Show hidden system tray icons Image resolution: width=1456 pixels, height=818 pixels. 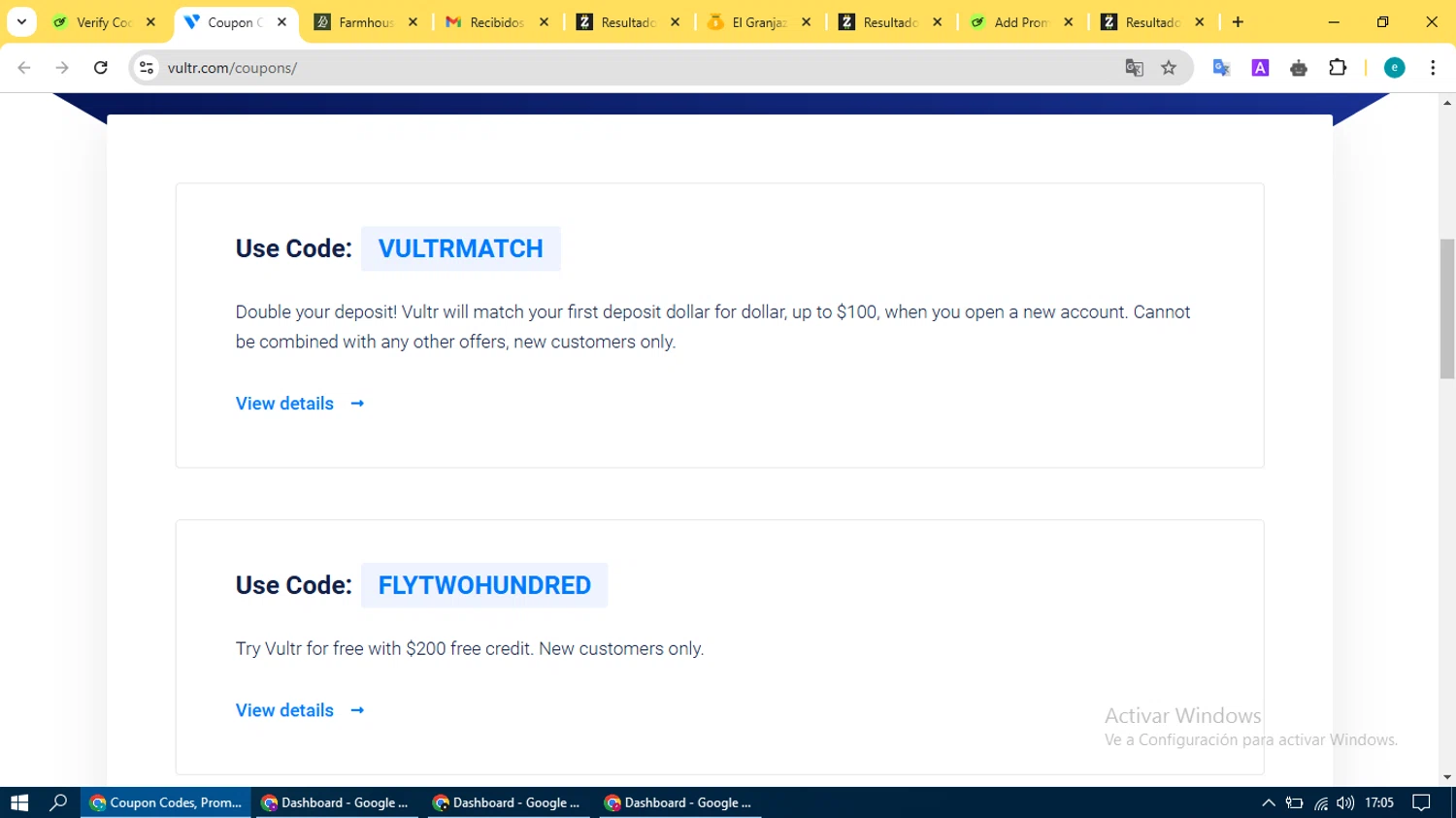click(1268, 802)
